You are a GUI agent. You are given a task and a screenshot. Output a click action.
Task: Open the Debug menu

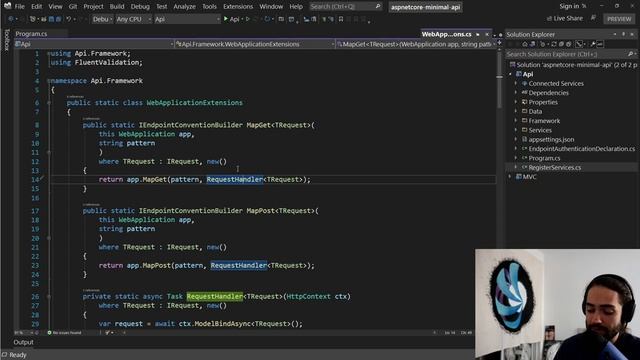[140, 7]
